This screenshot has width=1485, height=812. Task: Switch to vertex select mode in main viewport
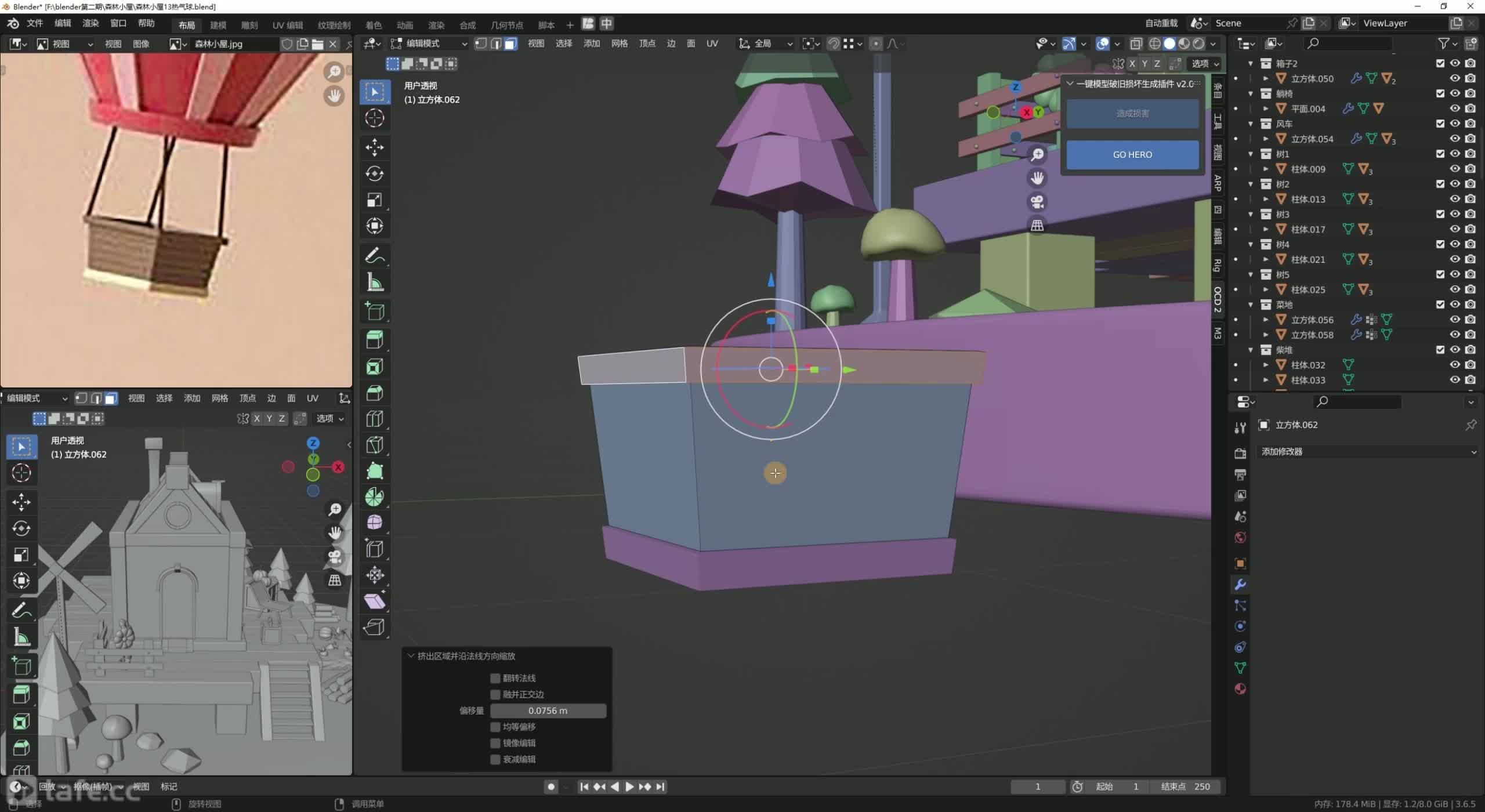click(x=481, y=43)
